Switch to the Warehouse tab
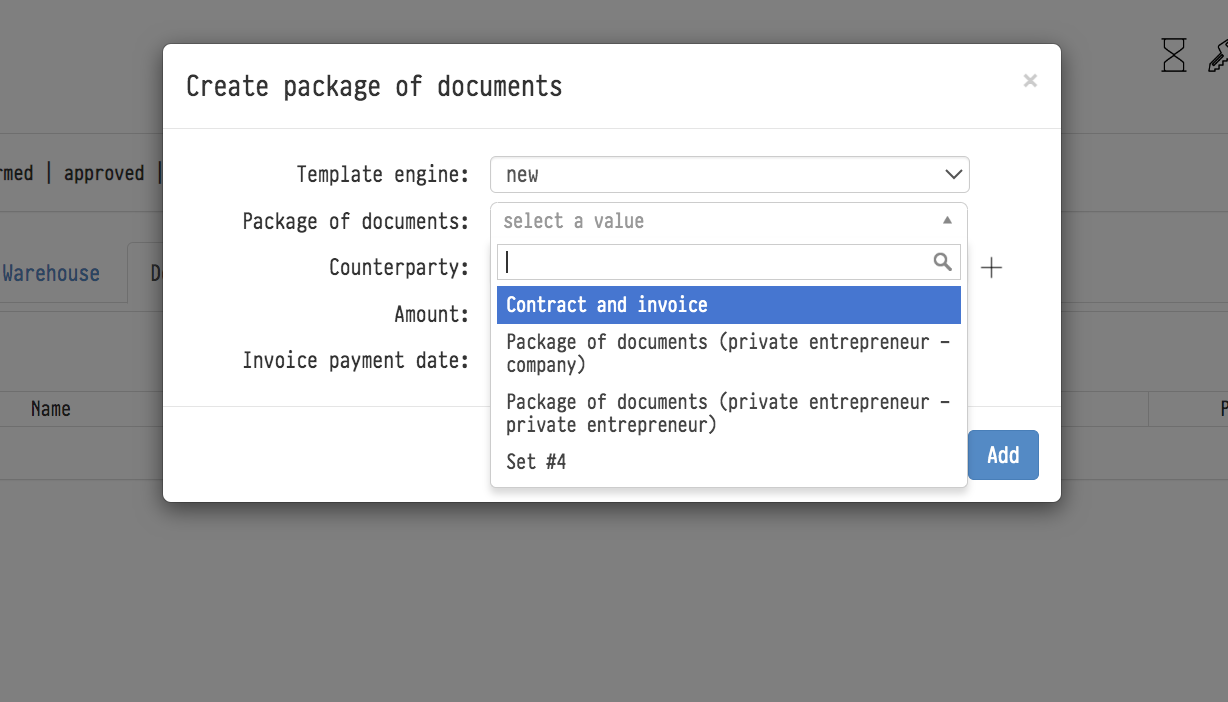 [51, 273]
